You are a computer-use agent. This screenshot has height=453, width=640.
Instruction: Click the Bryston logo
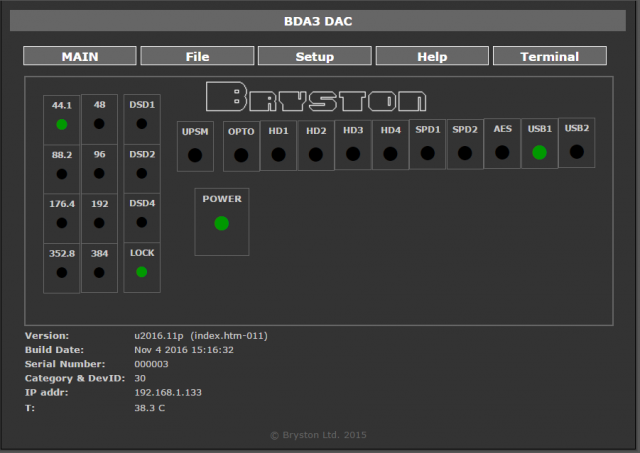click(316, 97)
